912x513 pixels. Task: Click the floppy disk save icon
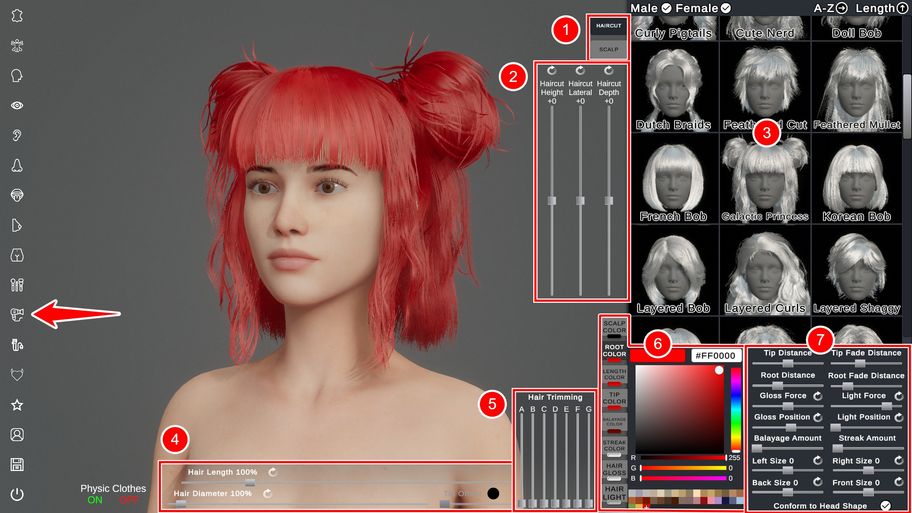coord(17,464)
